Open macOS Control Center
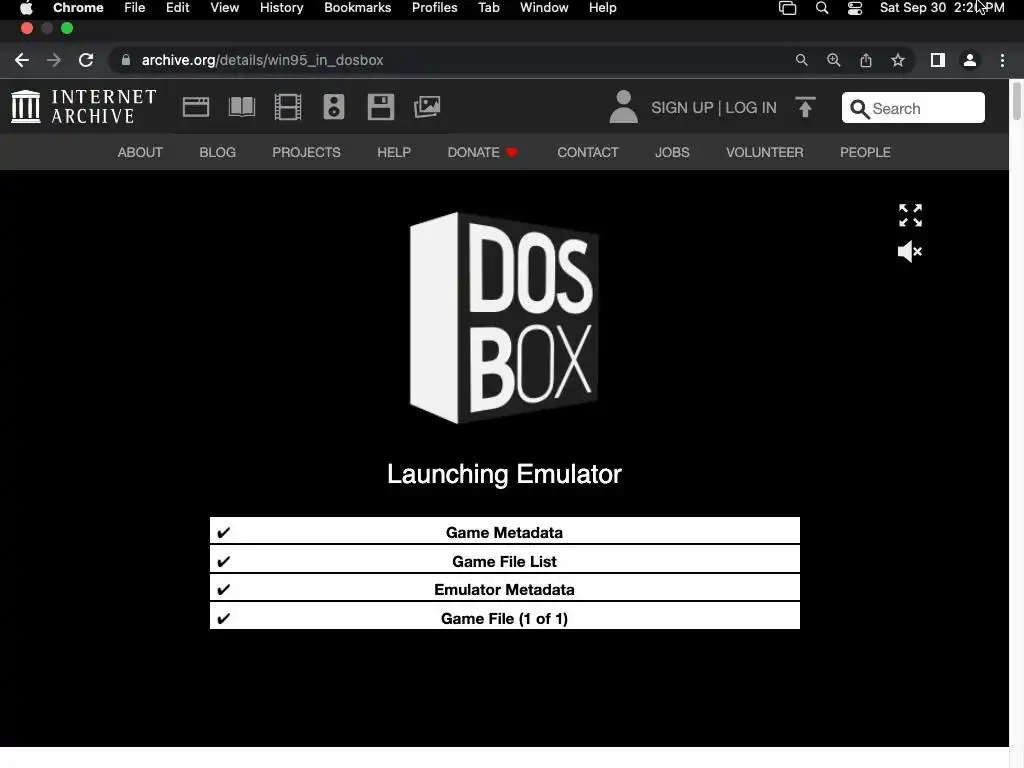Screen dimensions: 1024x768 pos(855,8)
